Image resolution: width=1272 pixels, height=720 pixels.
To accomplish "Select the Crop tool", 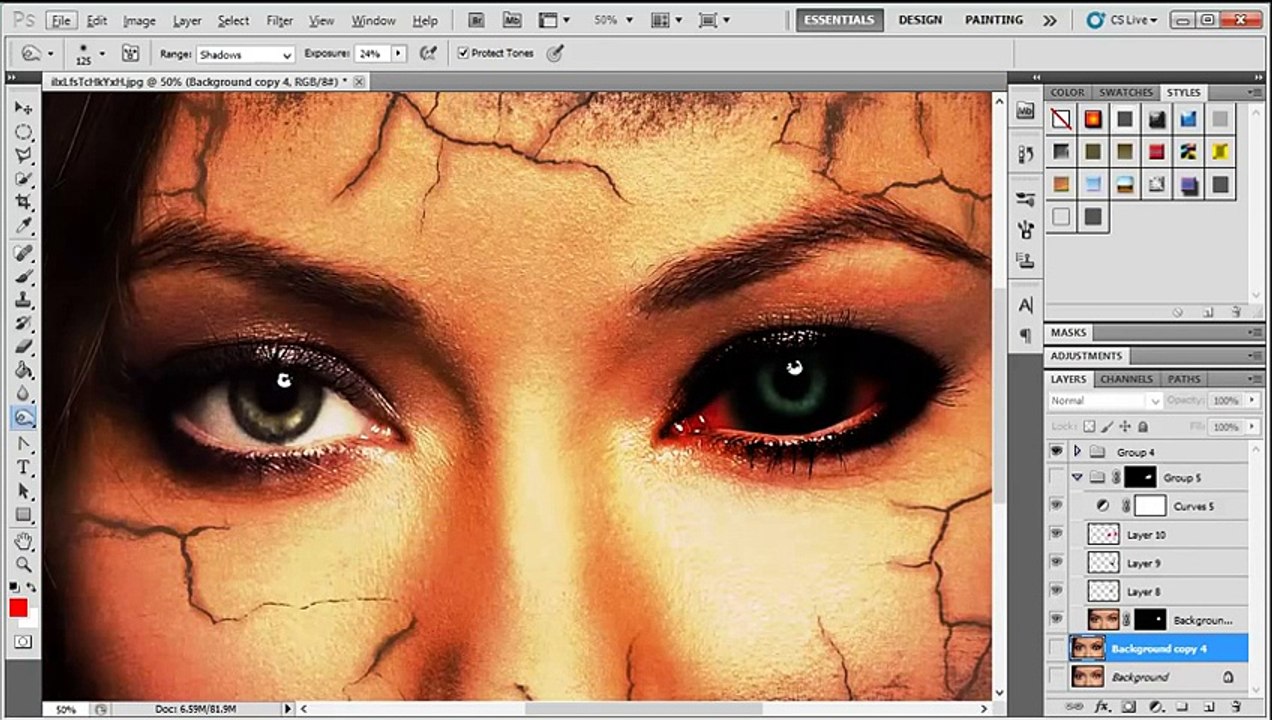I will tap(23, 203).
